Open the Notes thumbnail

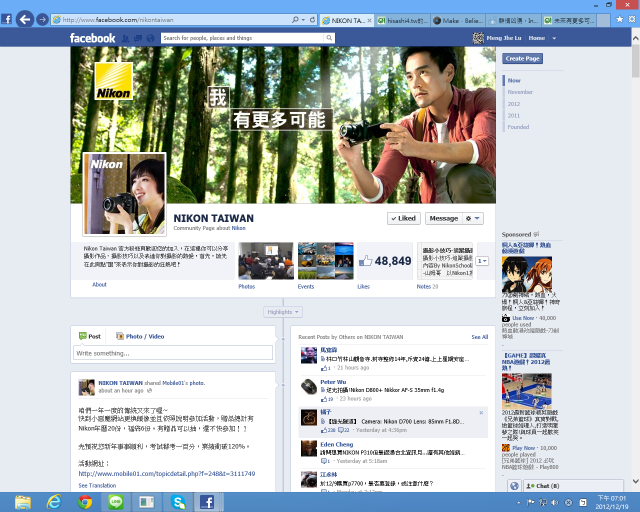445,261
